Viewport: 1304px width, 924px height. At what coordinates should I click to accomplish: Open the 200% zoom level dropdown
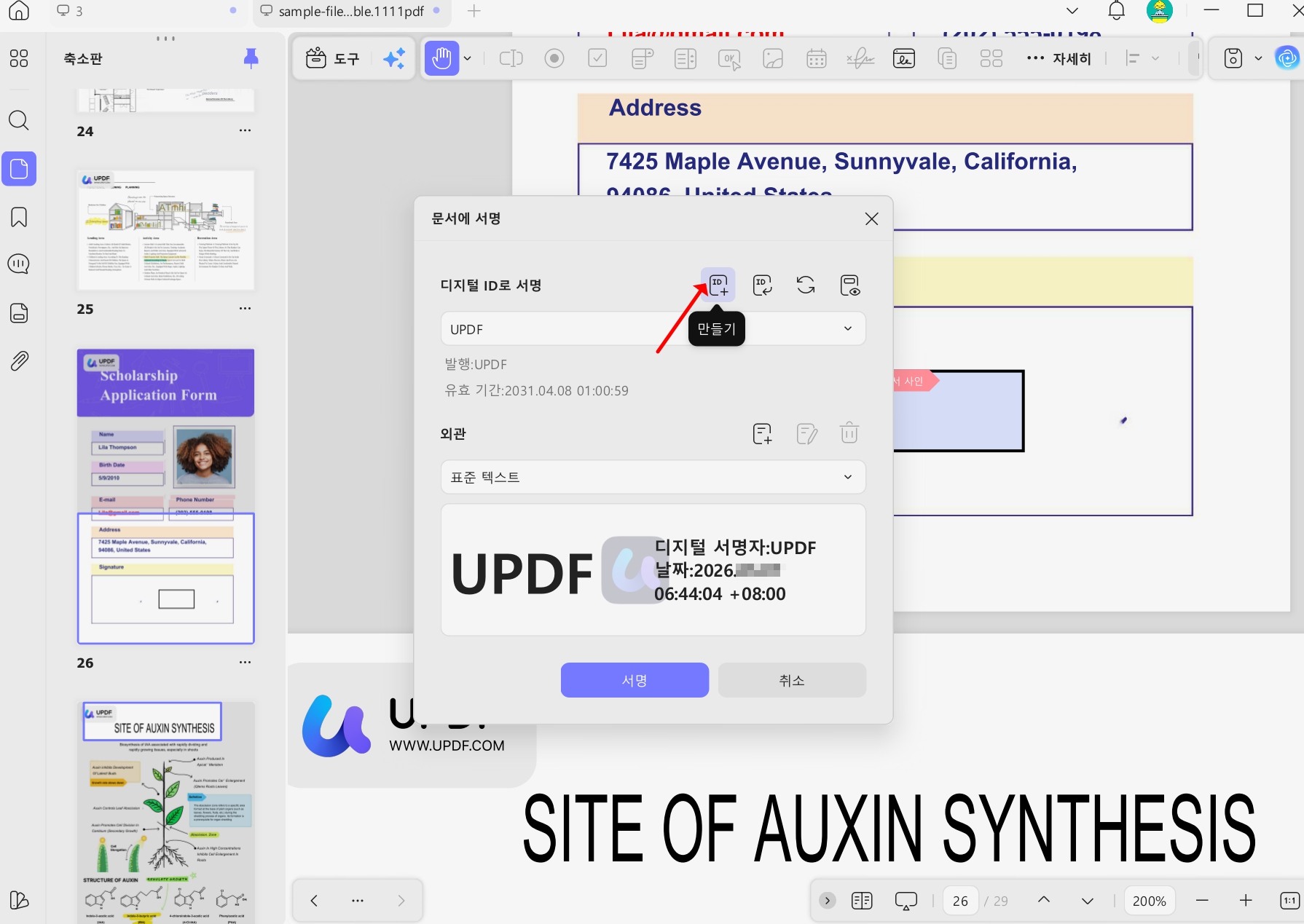pyautogui.click(x=1150, y=901)
